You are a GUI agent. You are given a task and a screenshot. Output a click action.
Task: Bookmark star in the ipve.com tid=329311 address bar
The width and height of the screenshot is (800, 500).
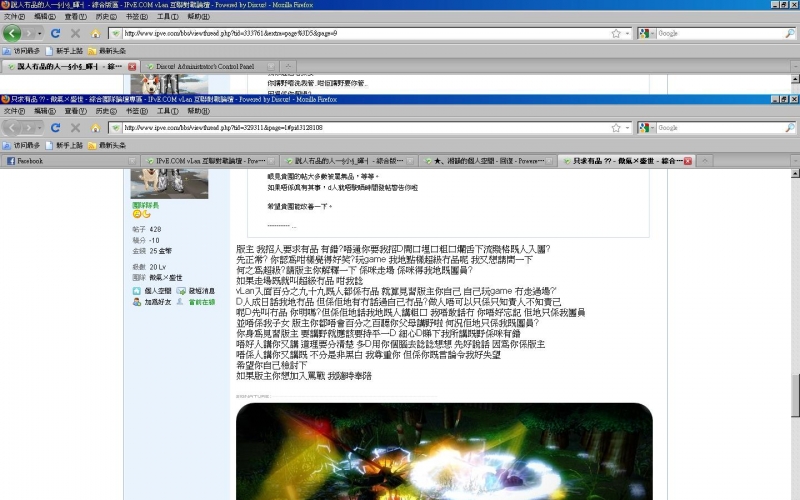pyautogui.click(x=616, y=128)
